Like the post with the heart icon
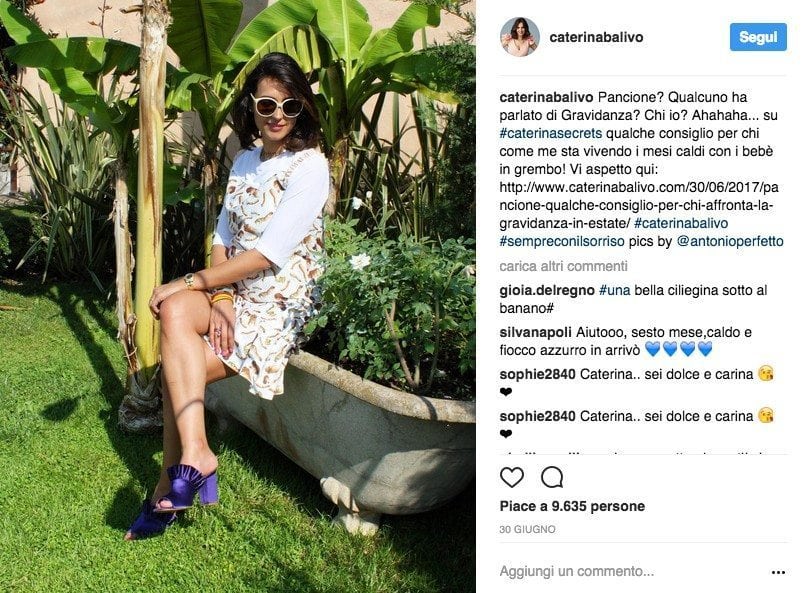This screenshot has width=809, height=593. [x=511, y=477]
